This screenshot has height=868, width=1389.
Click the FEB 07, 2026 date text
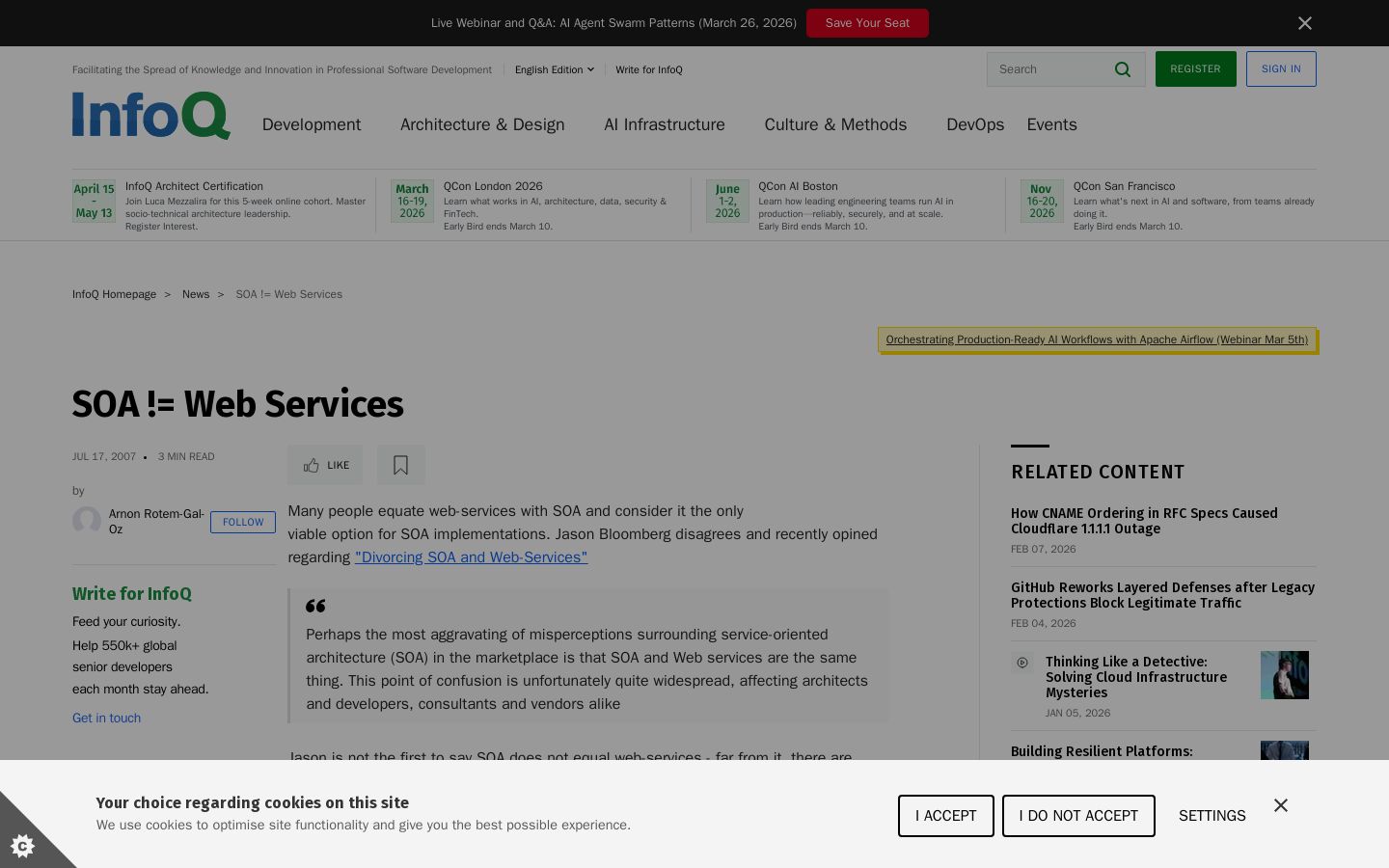(1044, 550)
